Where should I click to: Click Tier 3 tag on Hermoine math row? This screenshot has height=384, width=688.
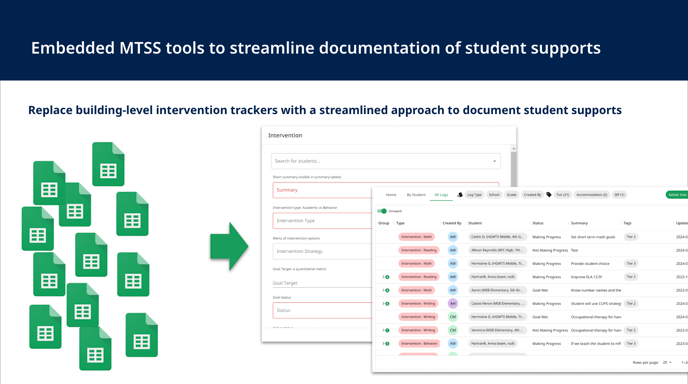[x=631, y=263]
